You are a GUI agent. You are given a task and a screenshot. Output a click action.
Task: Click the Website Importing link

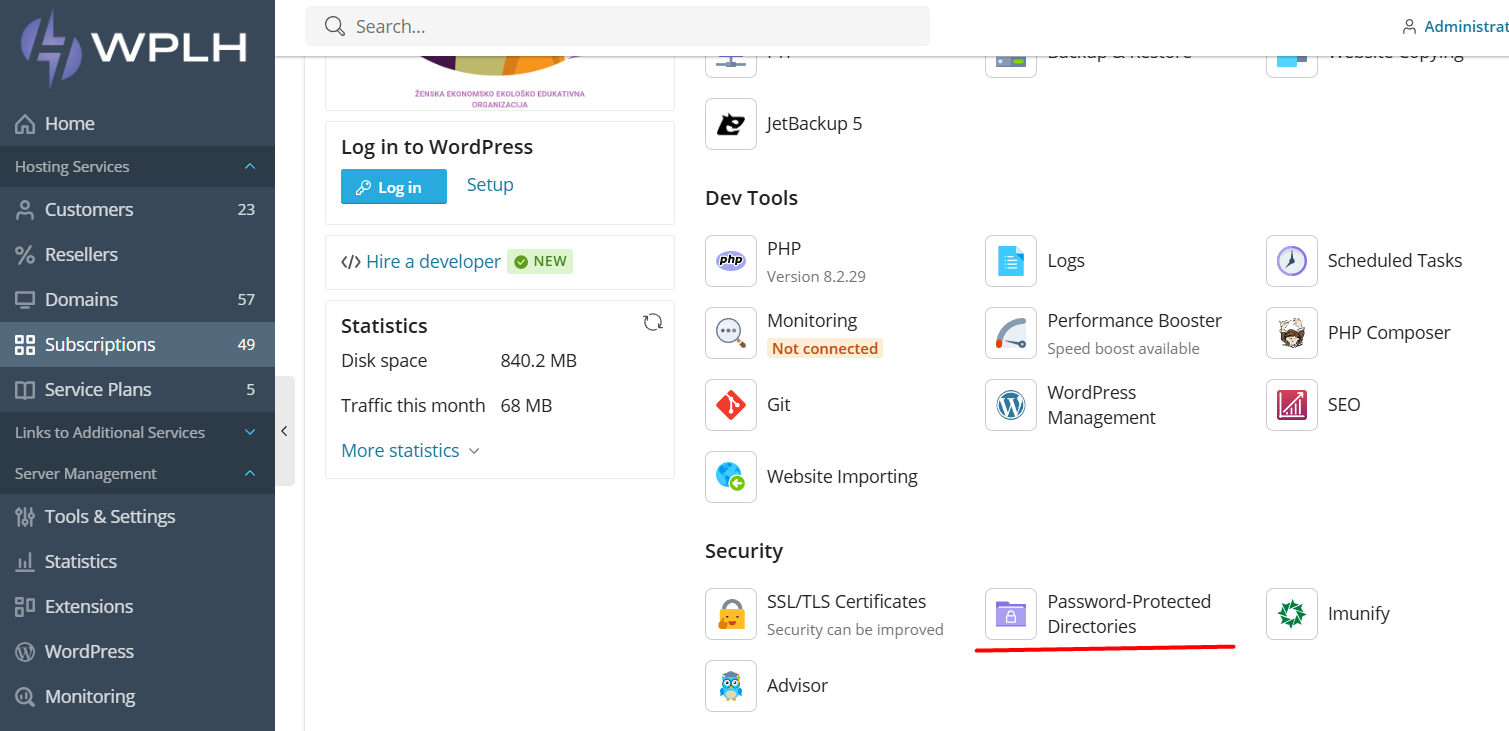click(x=842, y=477)
